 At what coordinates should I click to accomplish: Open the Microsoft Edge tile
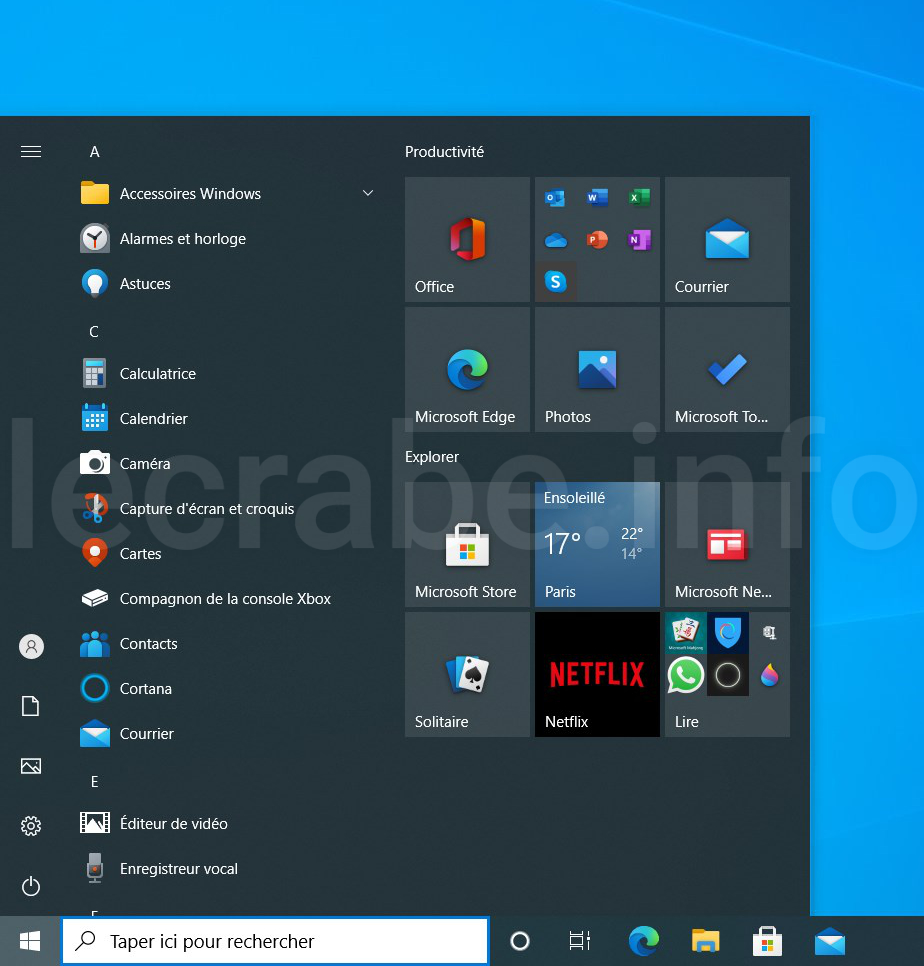coord(467,370)
